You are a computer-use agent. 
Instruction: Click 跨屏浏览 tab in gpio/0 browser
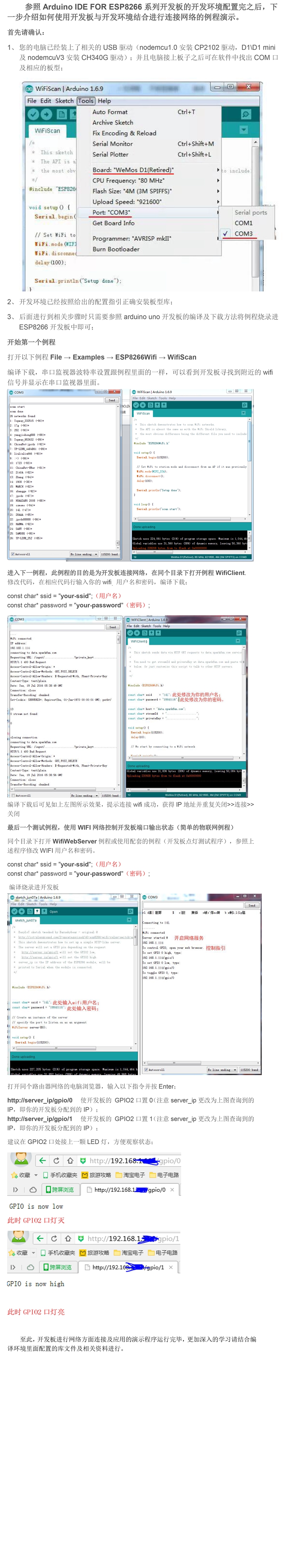(x=60, y=1189)
